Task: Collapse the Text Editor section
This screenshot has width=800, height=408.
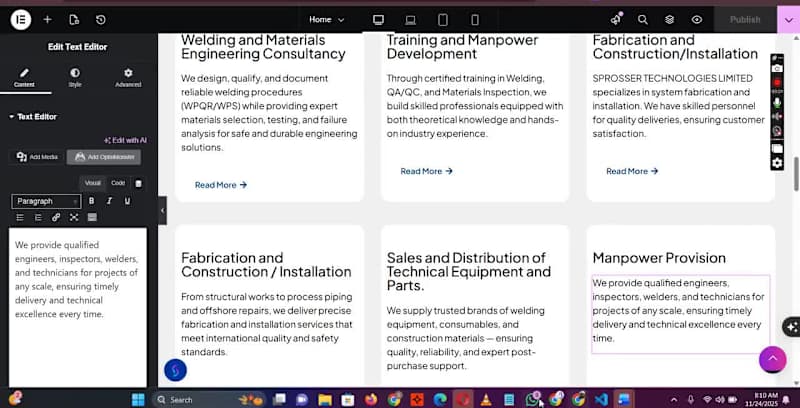Action: coord(33,117)
